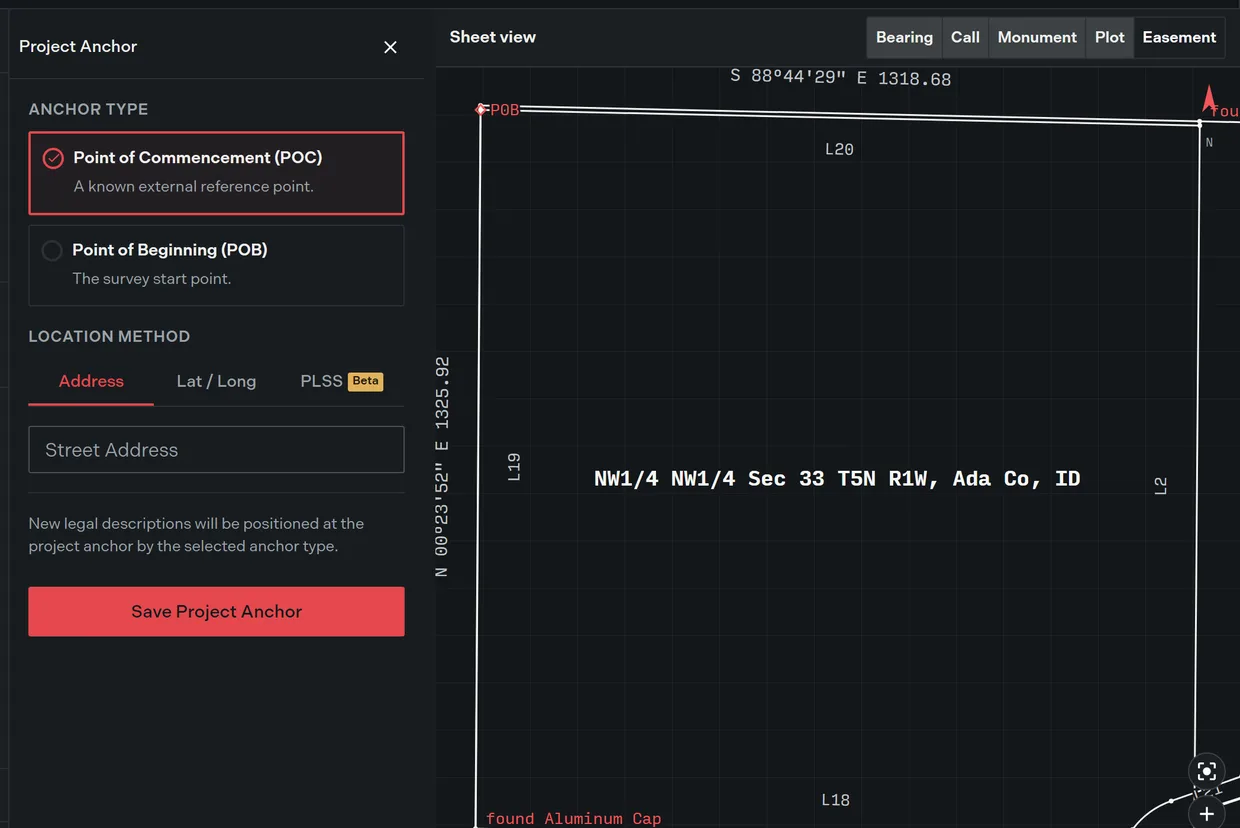
Task: Click the Beta badge beside PLSS
Action: click(x=365, y=381)
